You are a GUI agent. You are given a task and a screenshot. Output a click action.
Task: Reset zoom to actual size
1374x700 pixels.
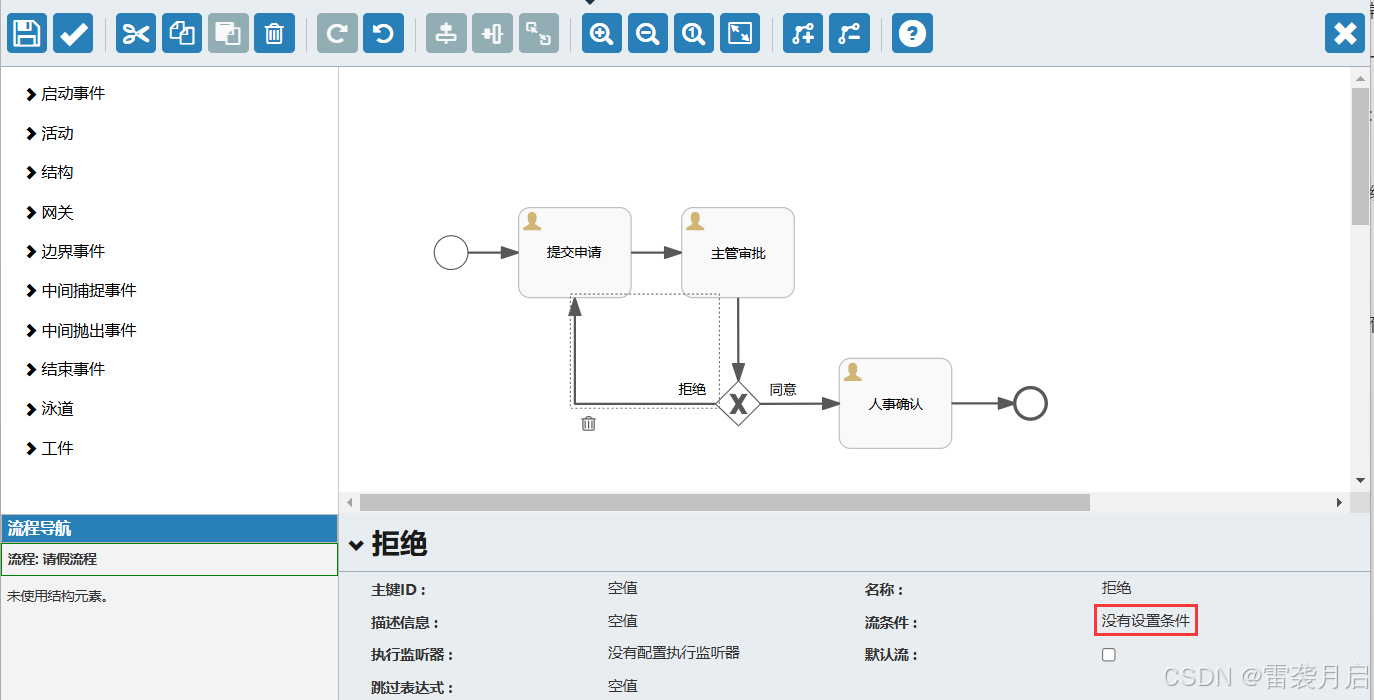[x=693, y=33]
